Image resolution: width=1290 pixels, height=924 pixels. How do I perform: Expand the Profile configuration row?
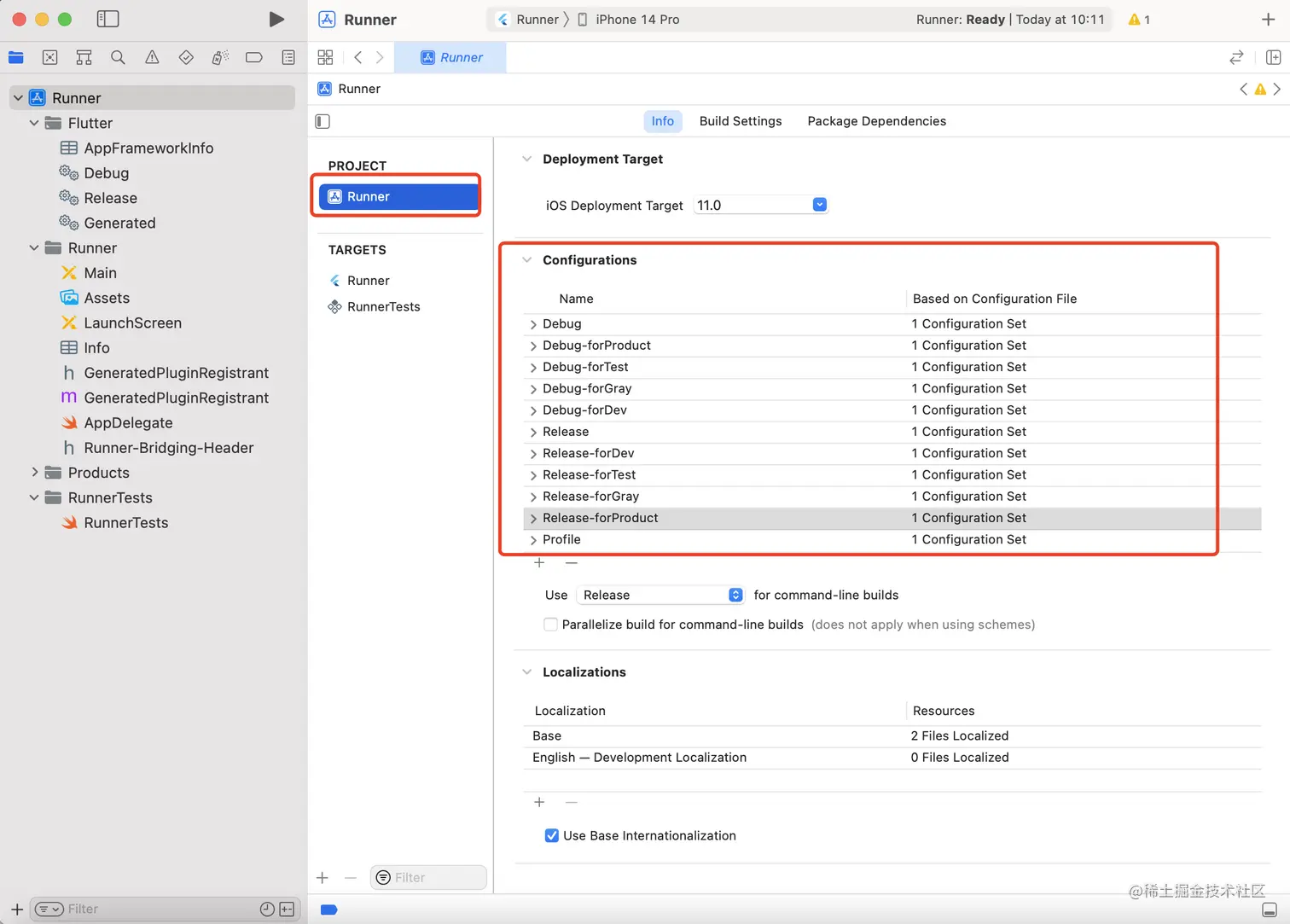[533, 540]
